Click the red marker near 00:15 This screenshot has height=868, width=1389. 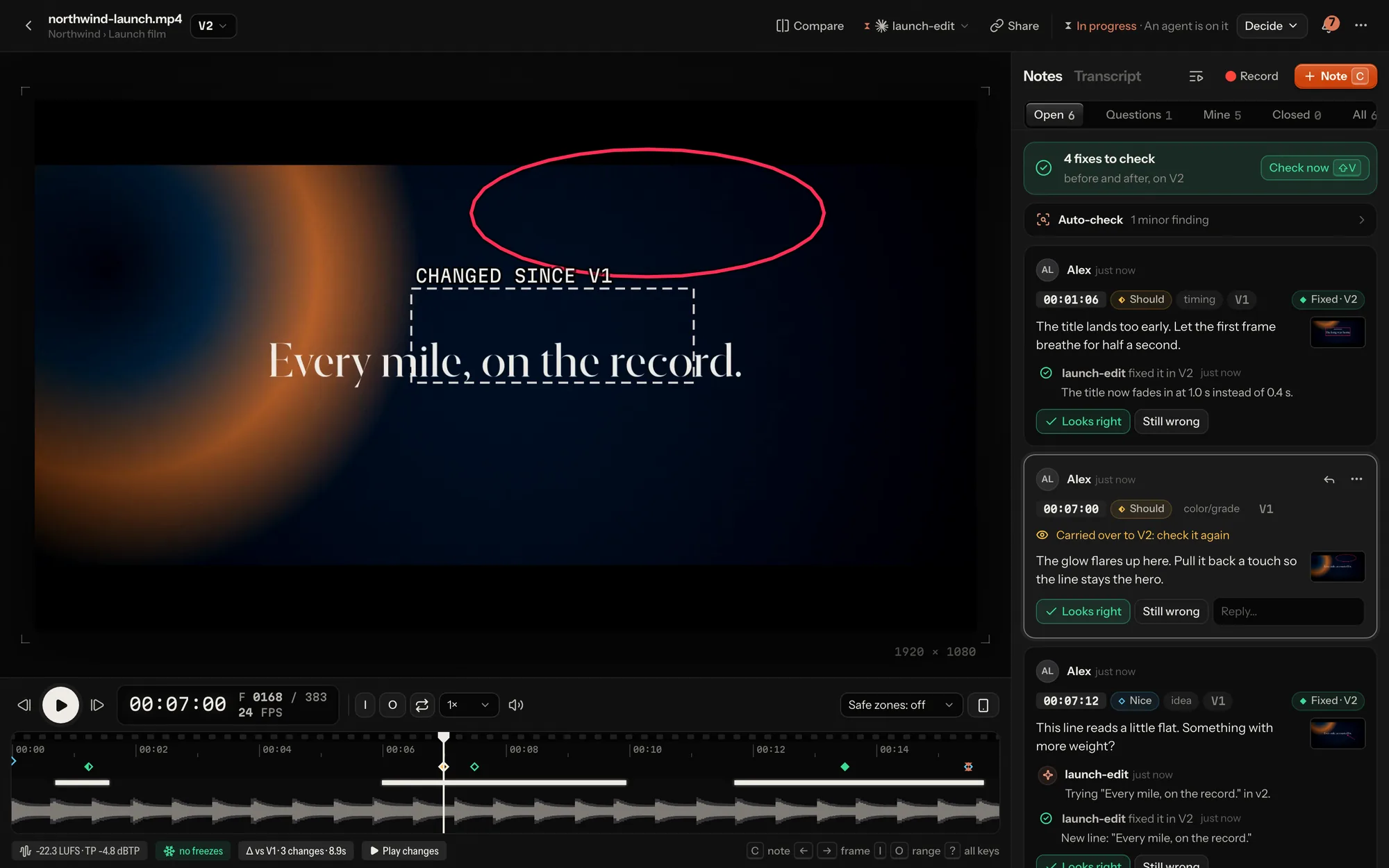click(x=968, y=767)
